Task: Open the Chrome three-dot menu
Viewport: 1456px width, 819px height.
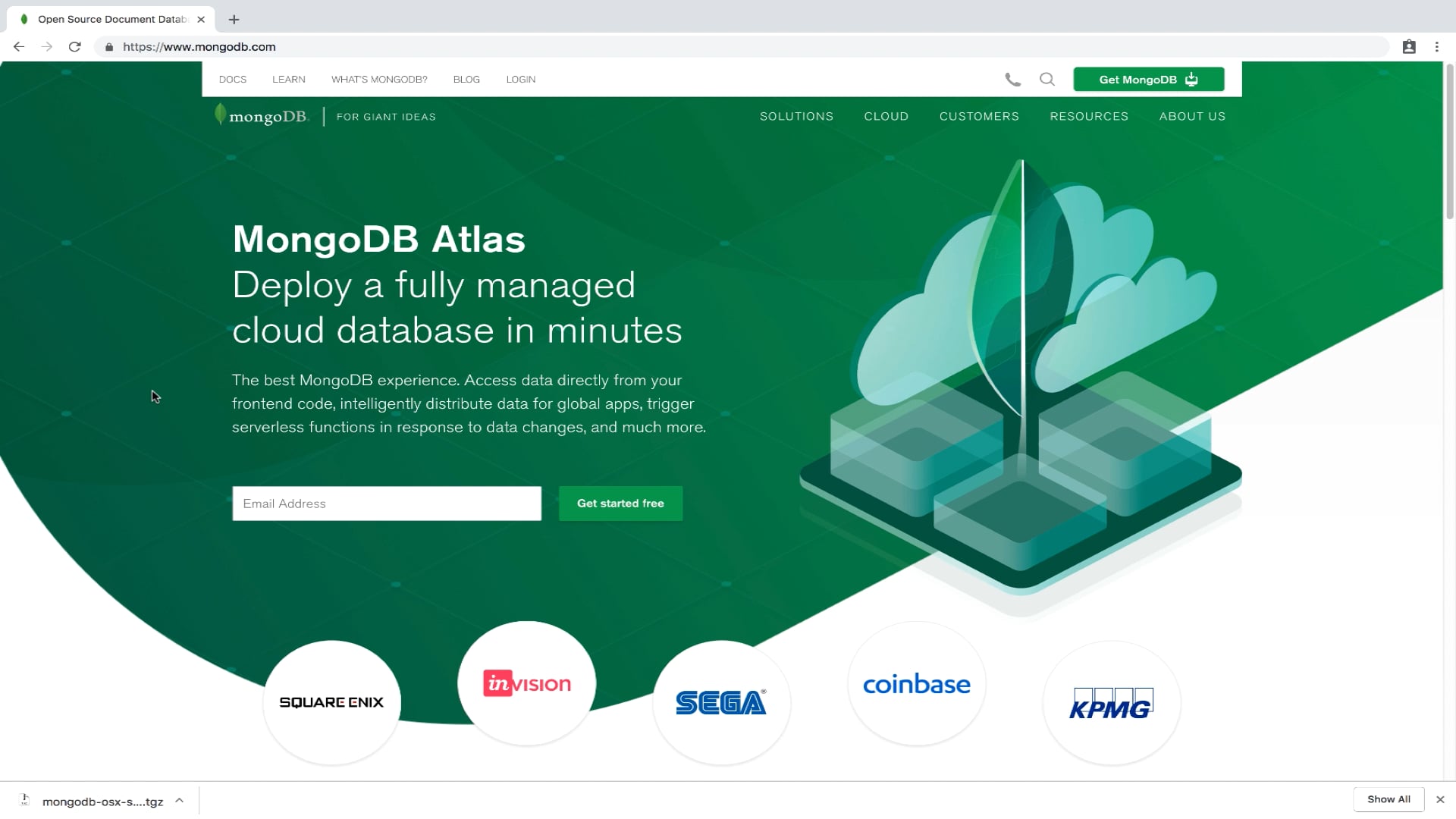Action: [x=1436, y=47]
